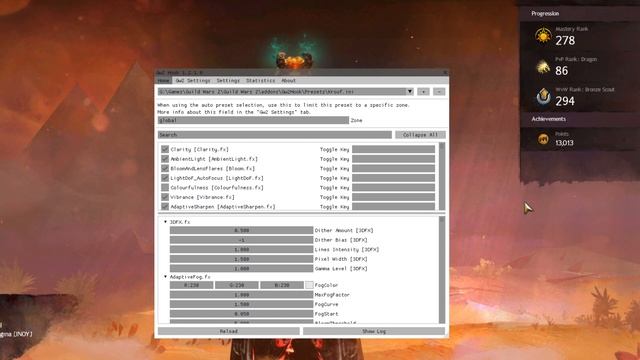Image resolution: width=640 pixels, height=360 pixels.
Task: Open the Settings tab
Action: [x=228, y=80]
